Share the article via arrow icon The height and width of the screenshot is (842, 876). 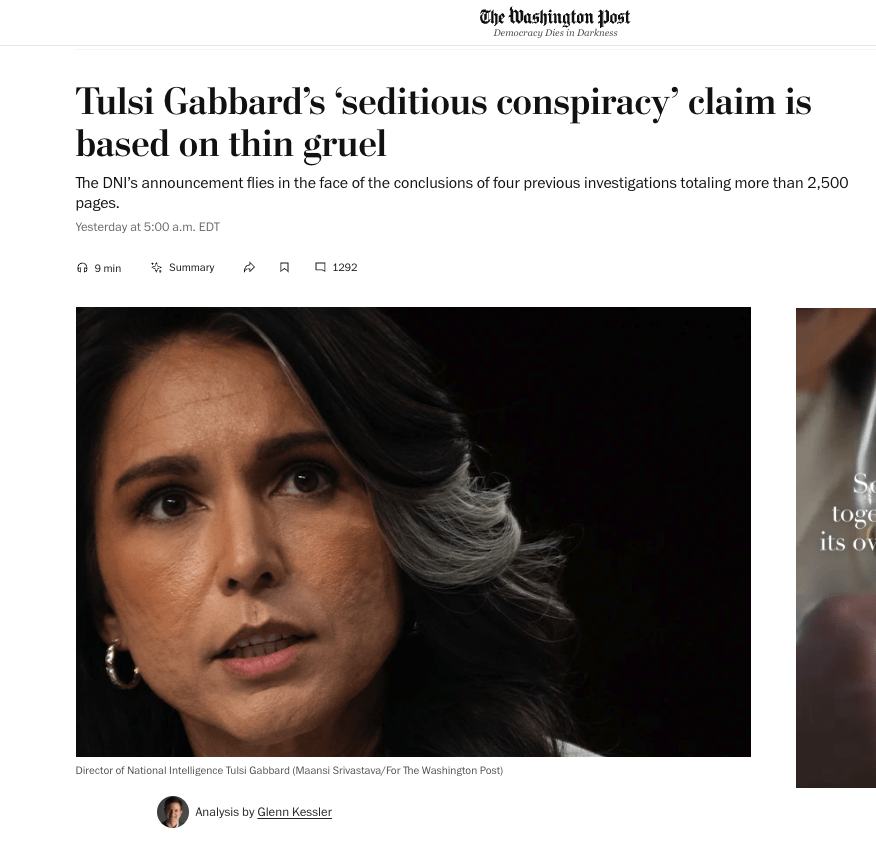249,268
